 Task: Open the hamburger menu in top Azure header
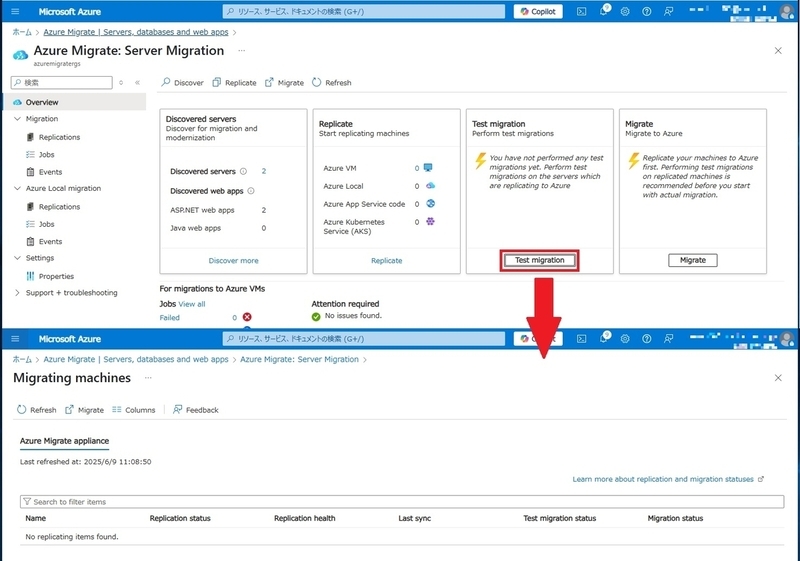click(15, 11)
